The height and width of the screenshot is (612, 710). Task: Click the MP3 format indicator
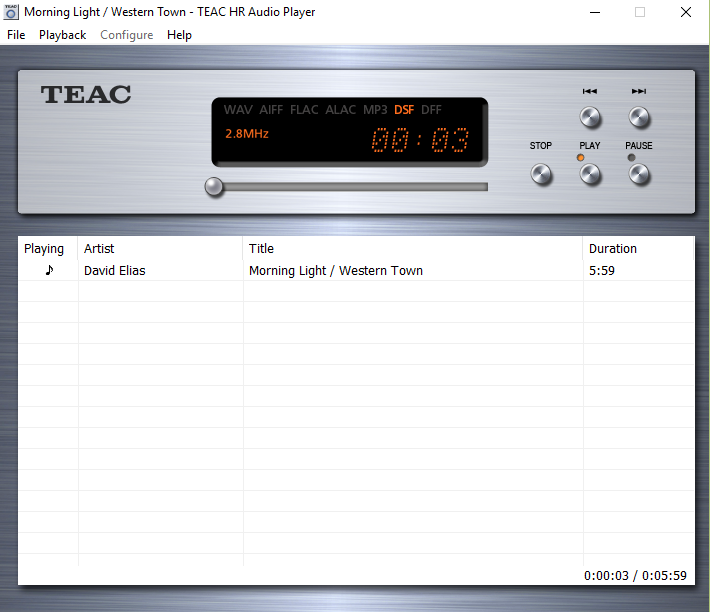[375, 110]
